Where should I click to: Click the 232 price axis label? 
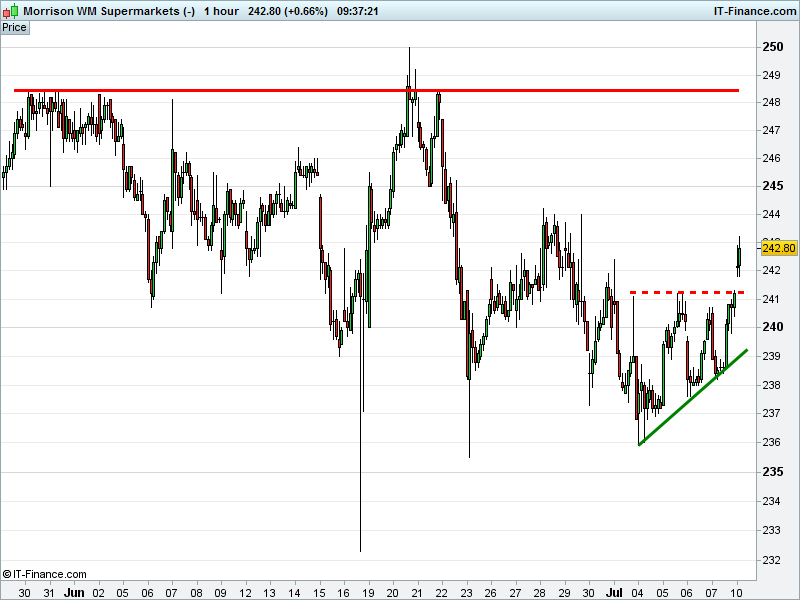coord(771,560)
